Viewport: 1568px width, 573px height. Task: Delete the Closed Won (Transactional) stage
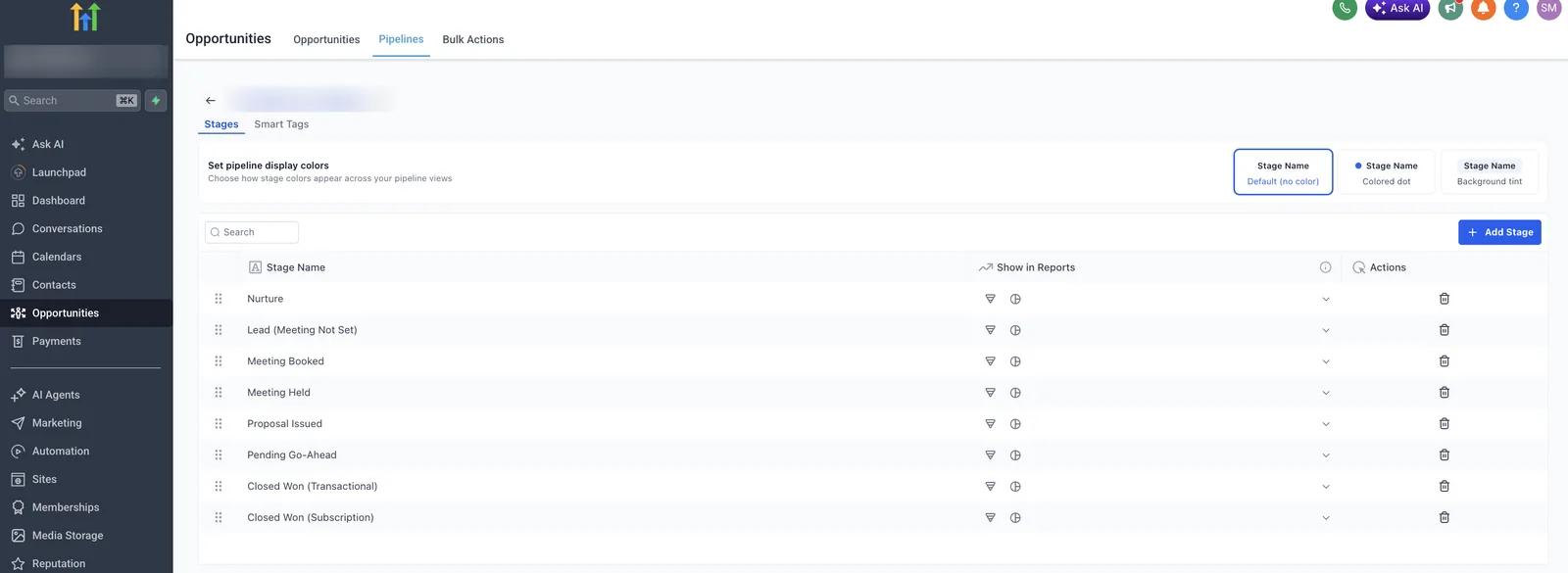pyautogui.click(x=1444, y=487)
